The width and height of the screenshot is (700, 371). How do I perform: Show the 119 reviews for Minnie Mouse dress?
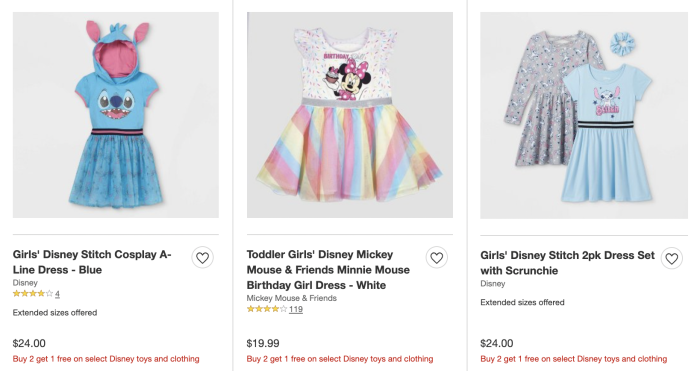pos(296,309)
